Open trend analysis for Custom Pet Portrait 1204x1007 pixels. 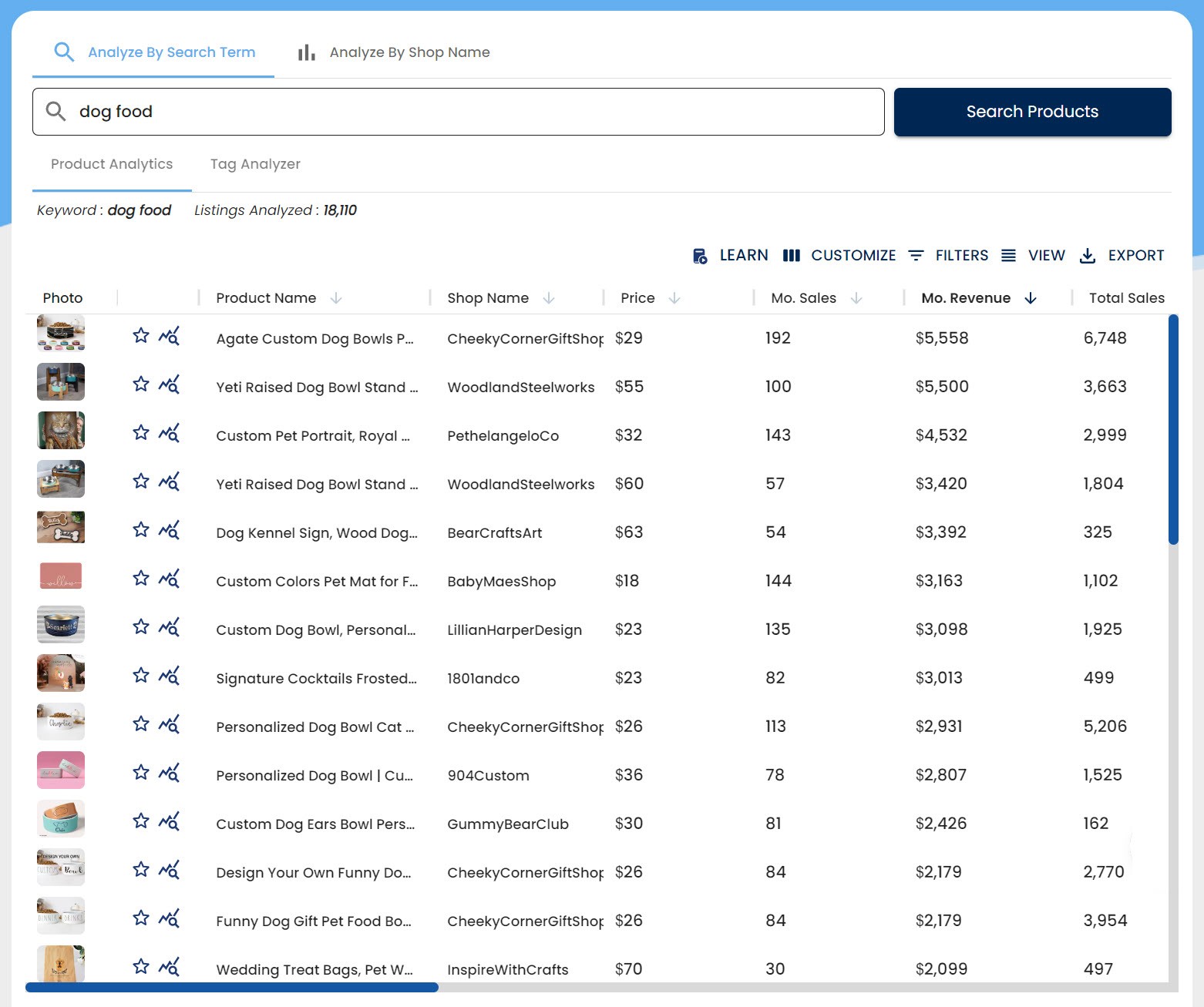pos(169,433)
